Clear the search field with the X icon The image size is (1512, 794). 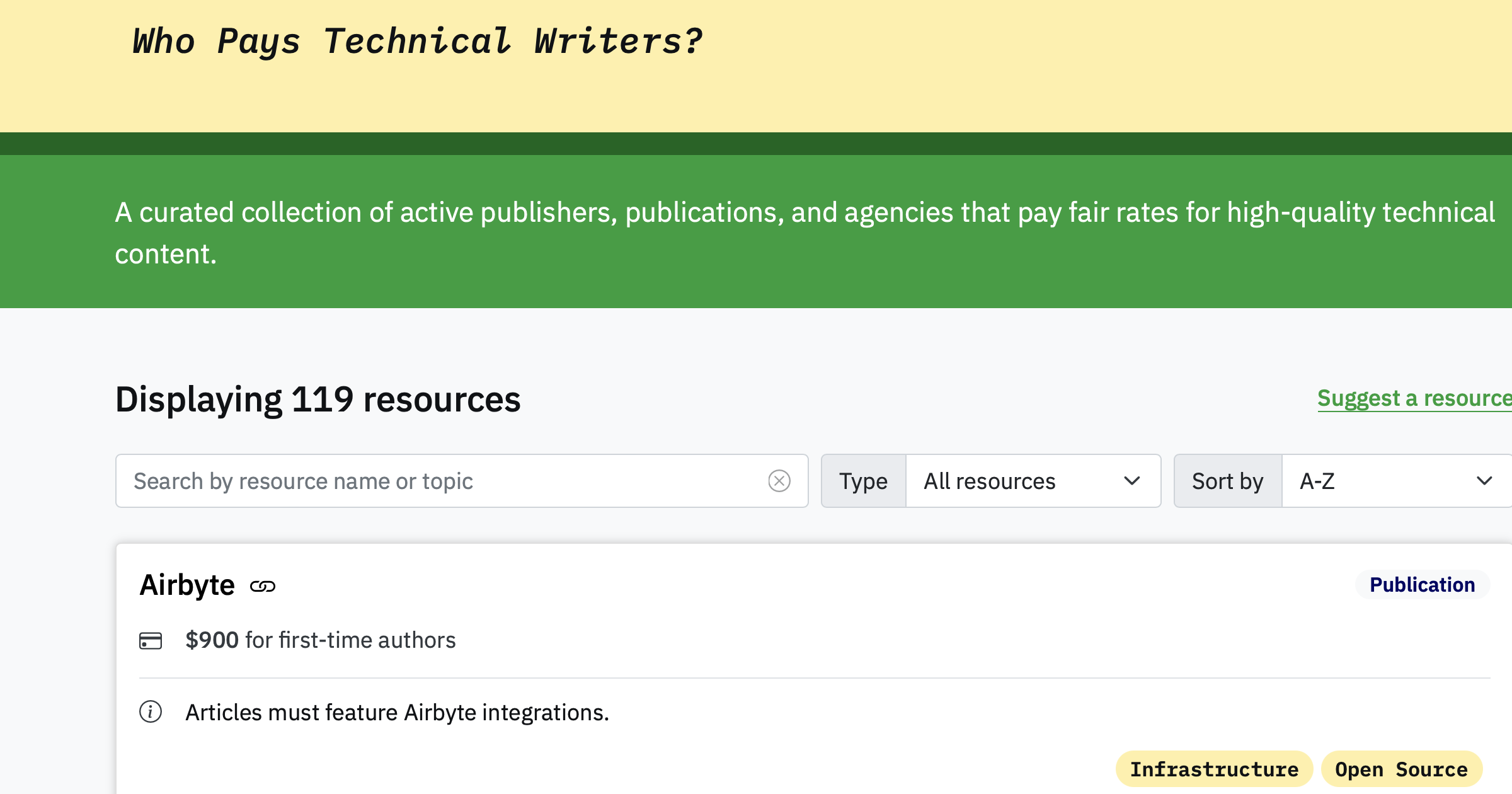click(x=779, y=481)
